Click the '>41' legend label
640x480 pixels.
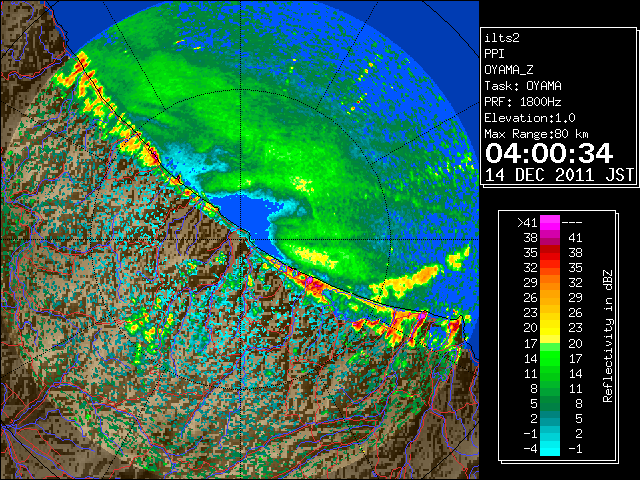click(x=527, y=222)
